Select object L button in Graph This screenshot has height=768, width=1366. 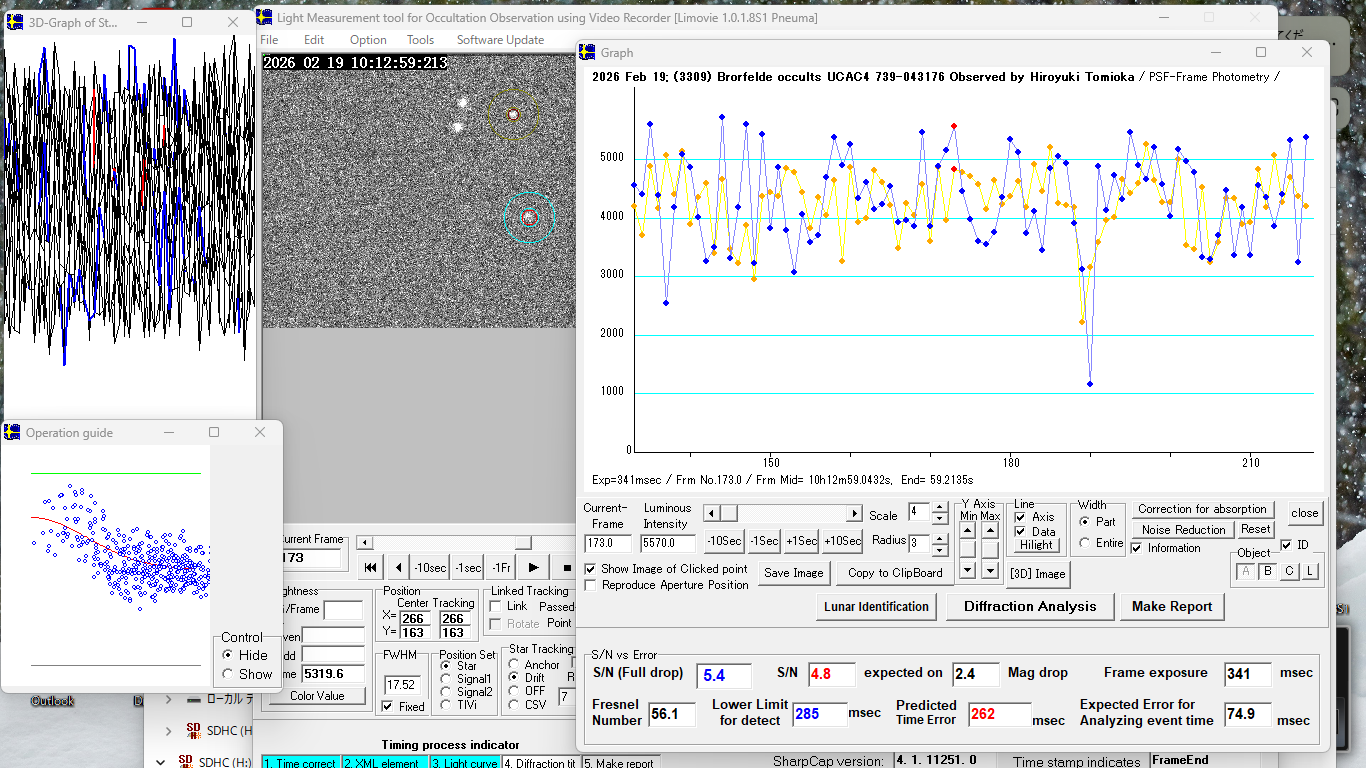pos(1310,571)
